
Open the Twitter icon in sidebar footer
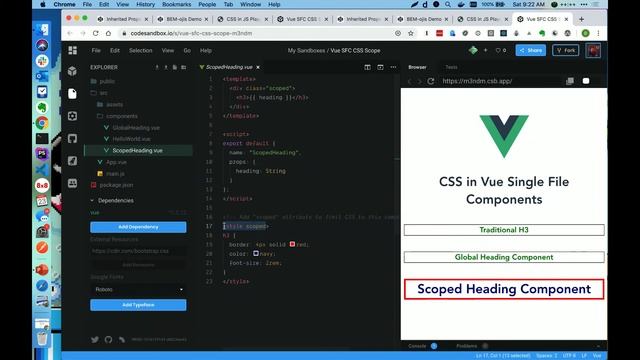click(x=95, y=339)
